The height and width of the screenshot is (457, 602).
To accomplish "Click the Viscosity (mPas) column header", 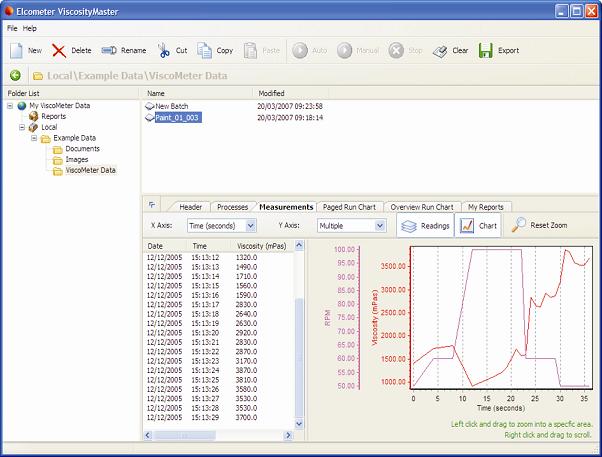I will 262,246.
